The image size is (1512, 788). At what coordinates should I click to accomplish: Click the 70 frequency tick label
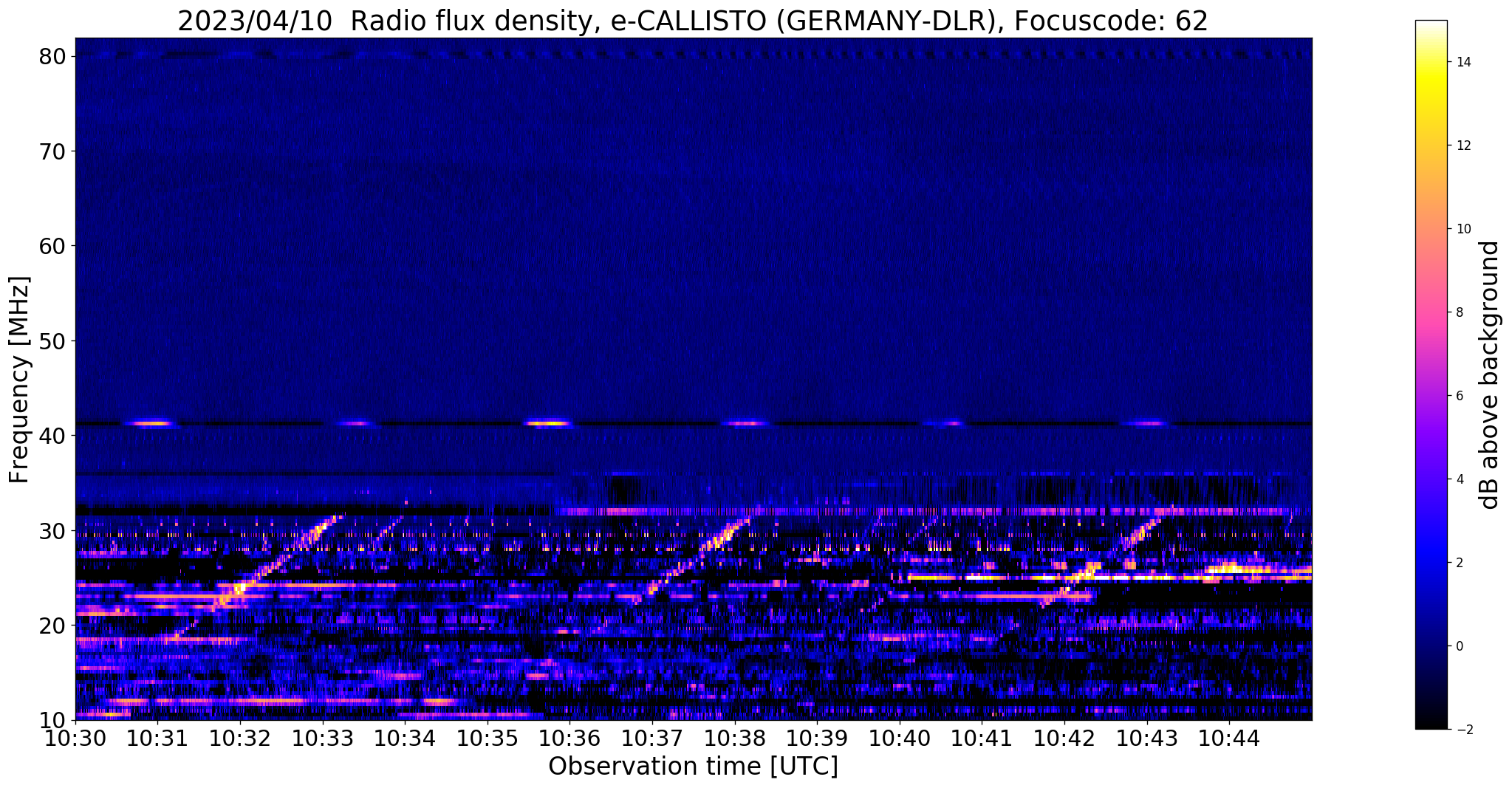(54, 151)
